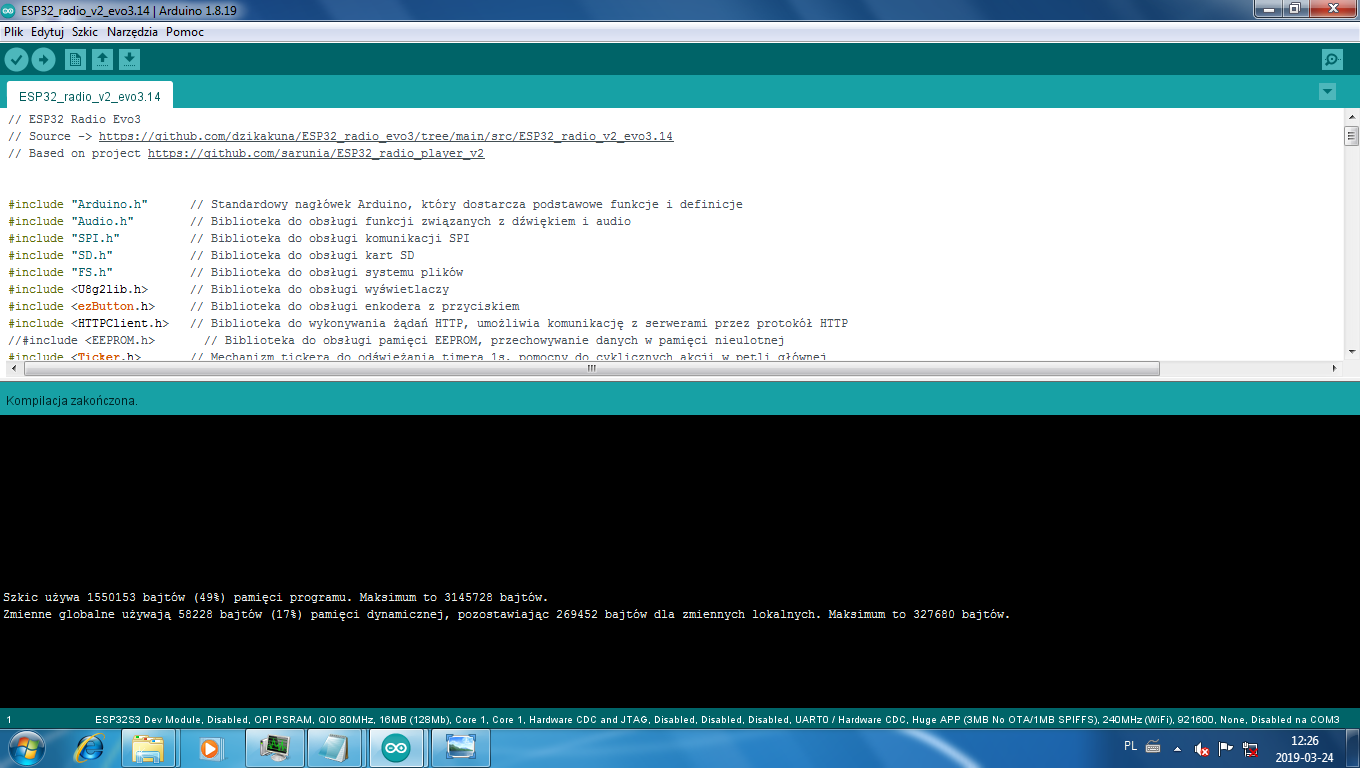Viewport: 1360px width, 768px height.
Task: Click the "Kompilacja zakończona." status message
Action: 72,400
